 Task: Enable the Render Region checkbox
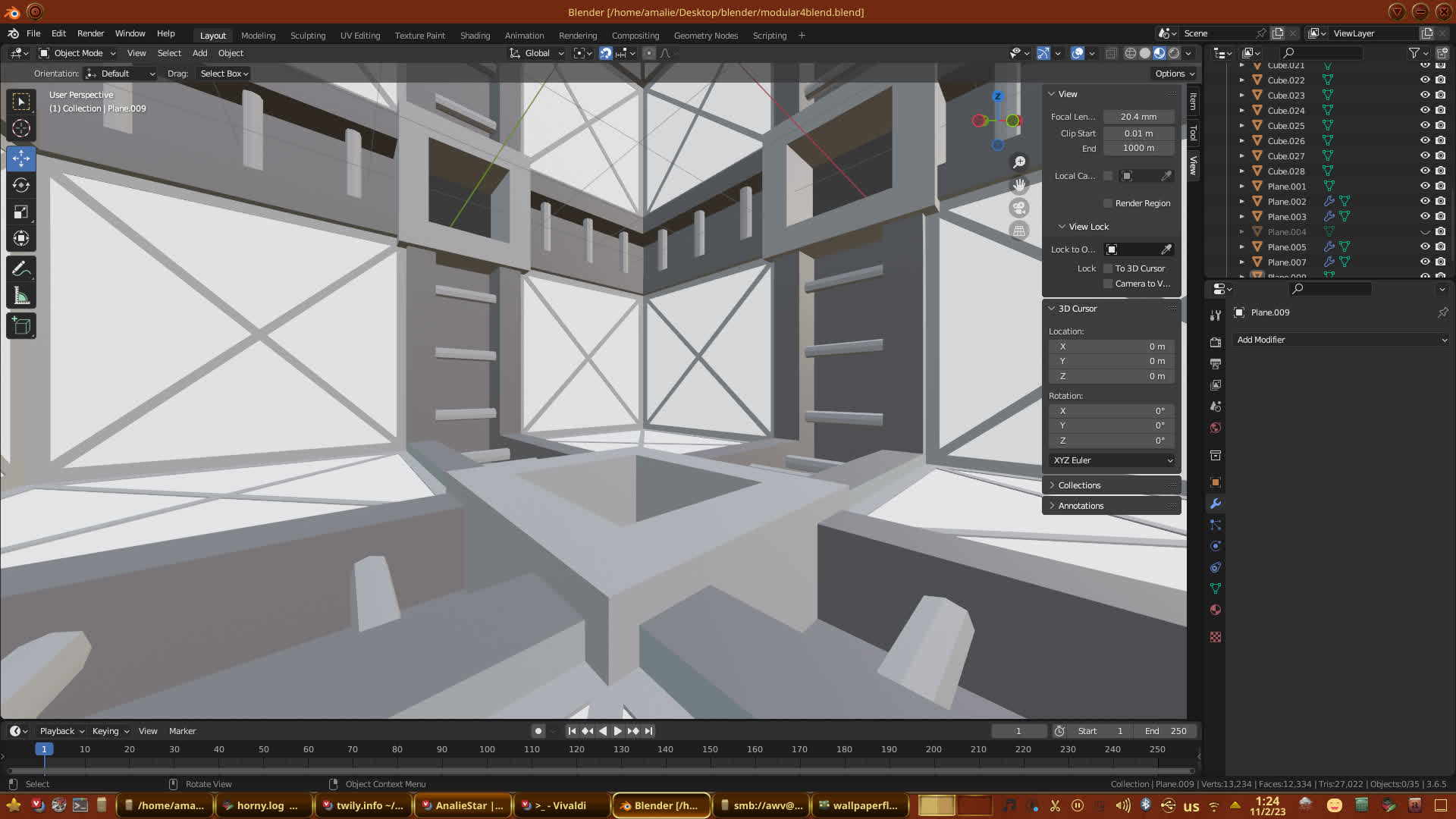tap(1108, 203)
